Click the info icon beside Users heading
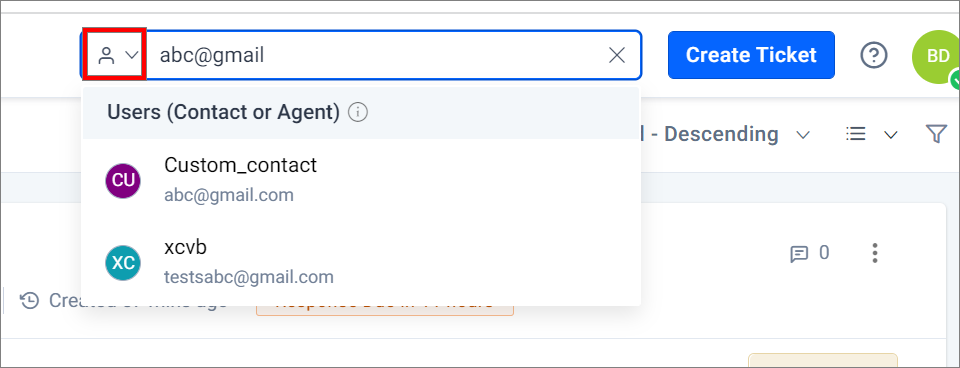960x368 pixels. (358, 112)
